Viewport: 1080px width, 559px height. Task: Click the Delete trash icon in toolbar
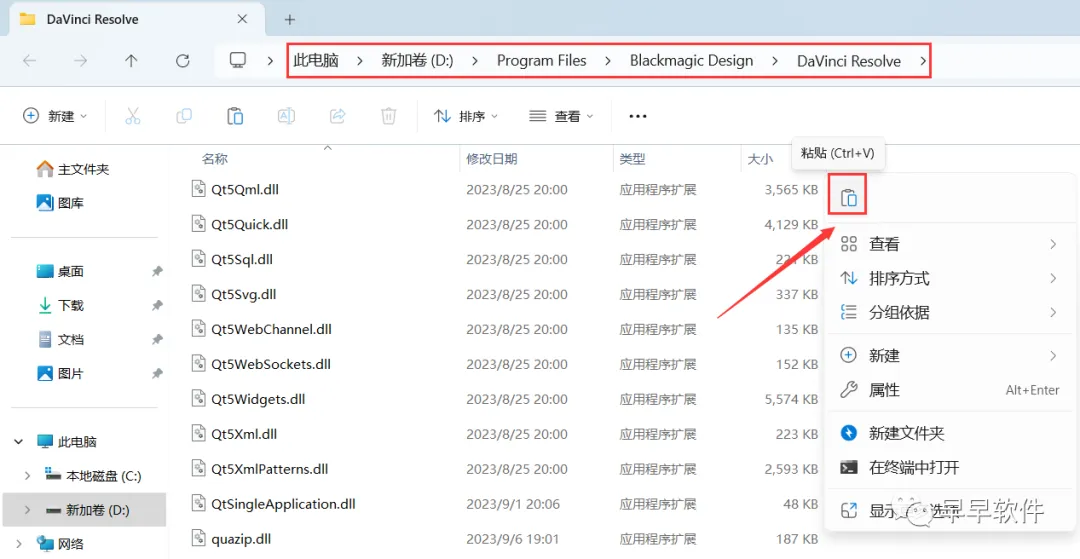[x=388, y=116]
